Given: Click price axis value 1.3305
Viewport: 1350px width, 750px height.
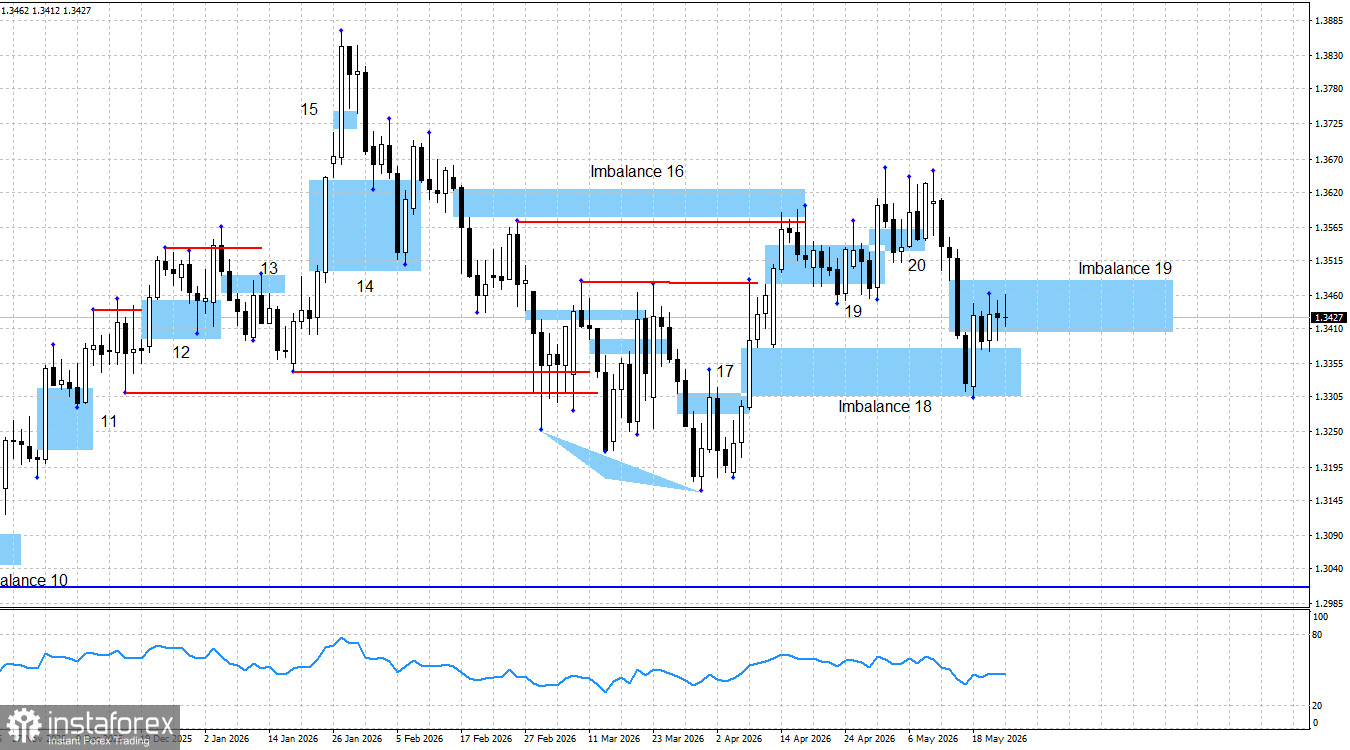Looking at the screenshot, I should pos(1328,396).
